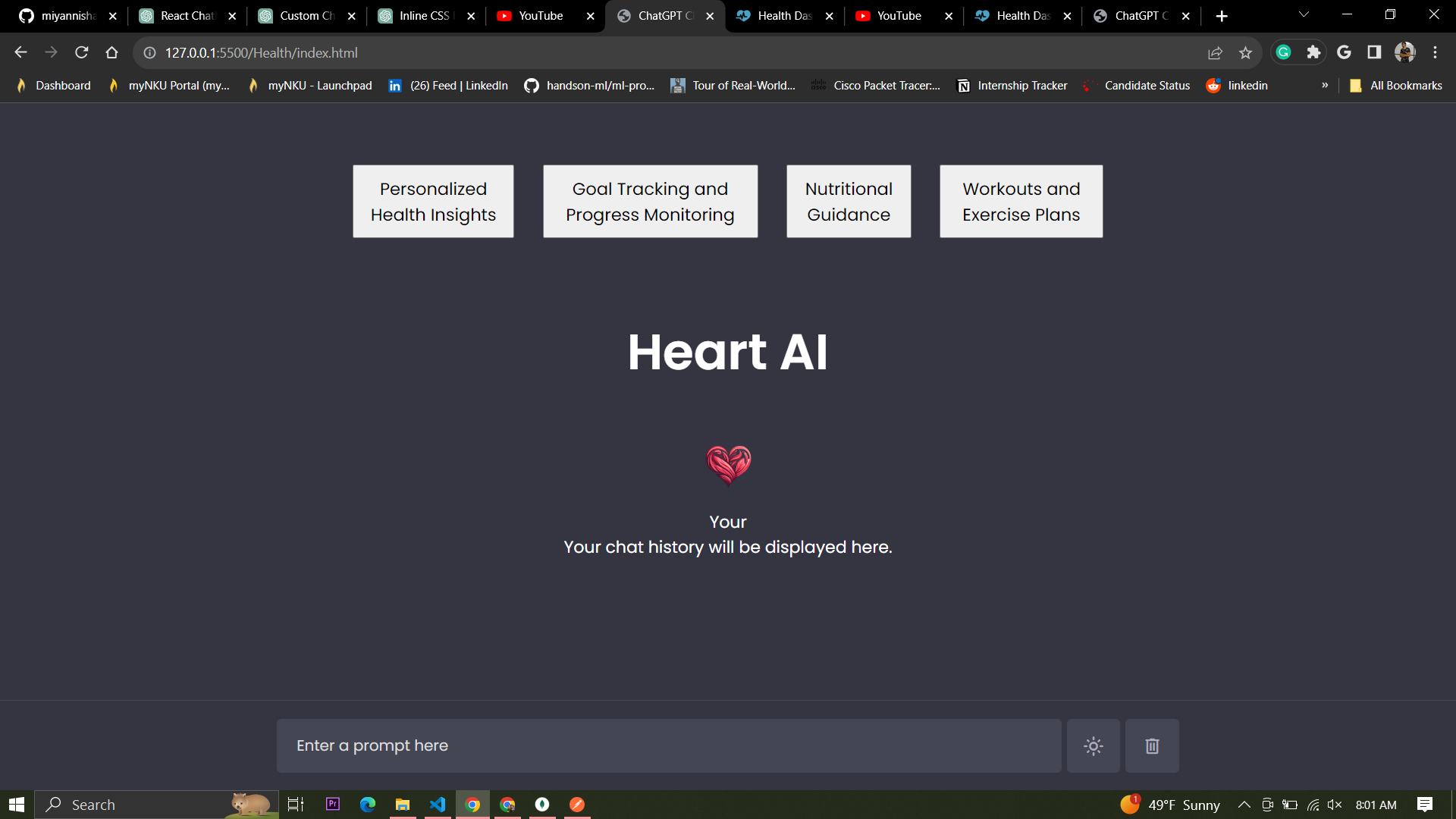Image resolution: width=1456 pixels, height=819 pixels.
Task: Click the trash icon to delete chats
Action: [1152, 745]
